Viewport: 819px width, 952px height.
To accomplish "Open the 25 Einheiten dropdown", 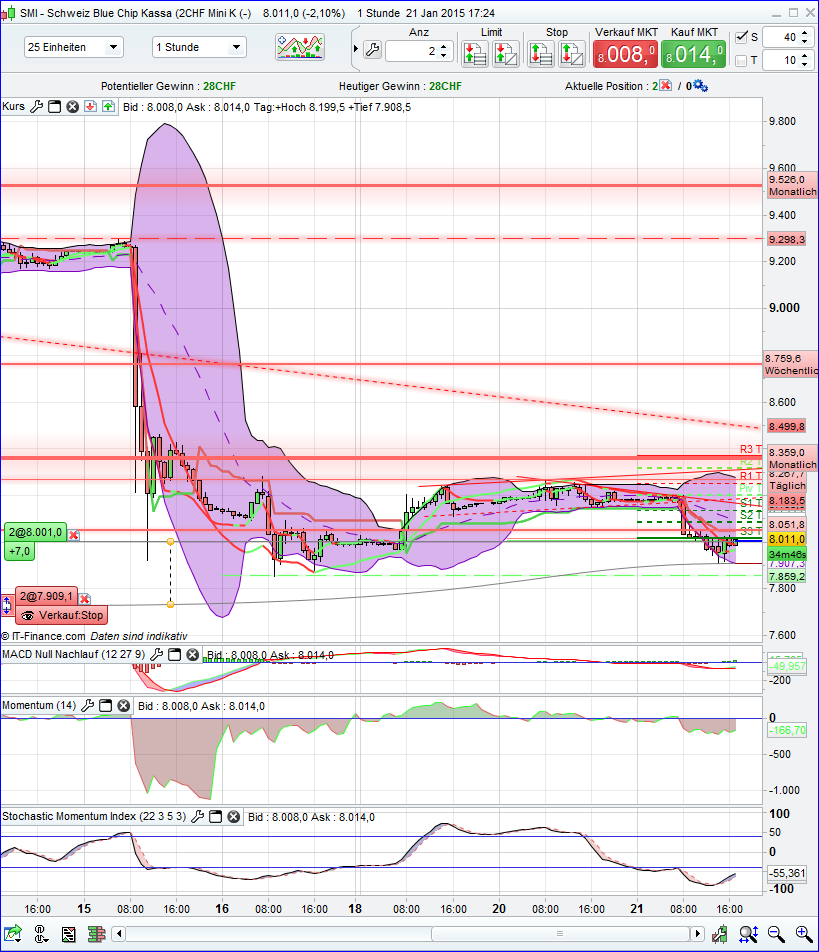I will click(x=73, y=46).
